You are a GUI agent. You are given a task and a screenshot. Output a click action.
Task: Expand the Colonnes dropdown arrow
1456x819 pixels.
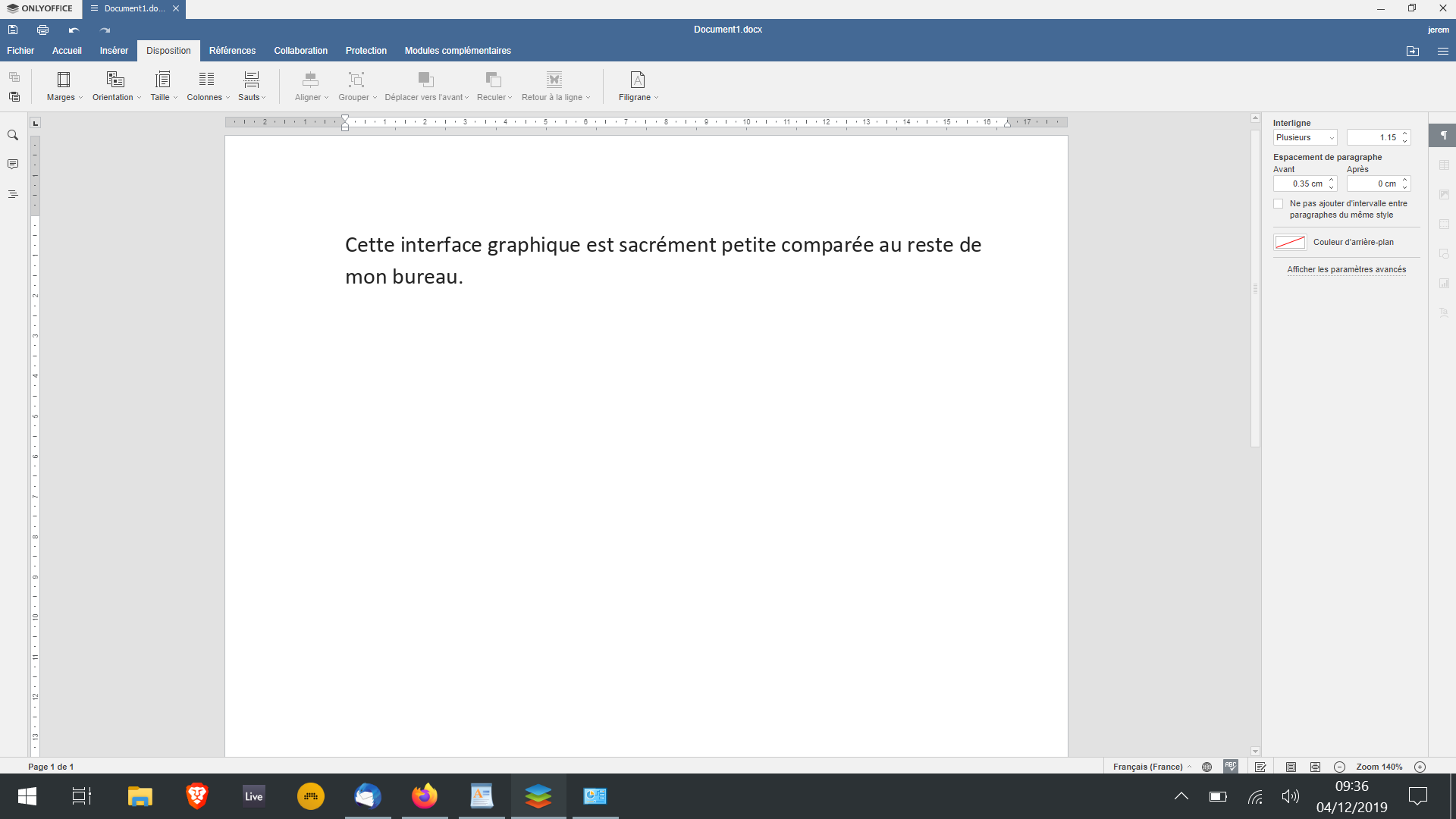[x=227, y=98]
